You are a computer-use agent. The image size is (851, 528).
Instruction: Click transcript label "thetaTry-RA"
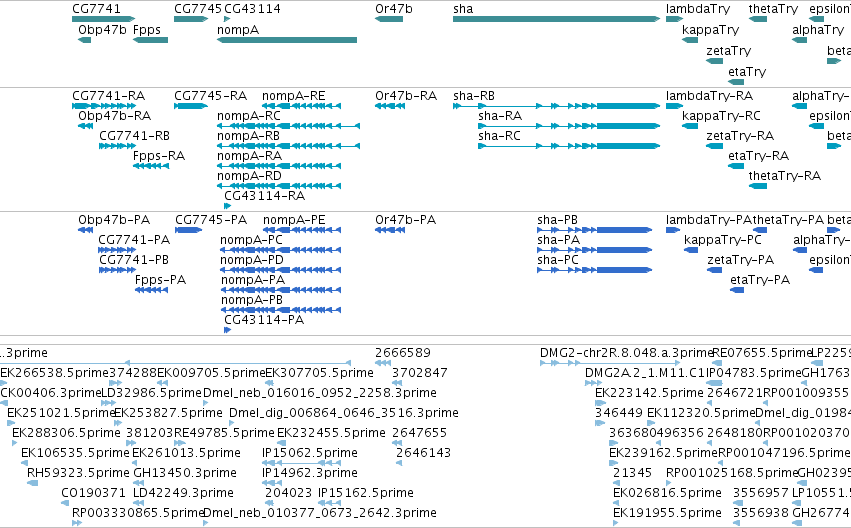click(784, 176)
